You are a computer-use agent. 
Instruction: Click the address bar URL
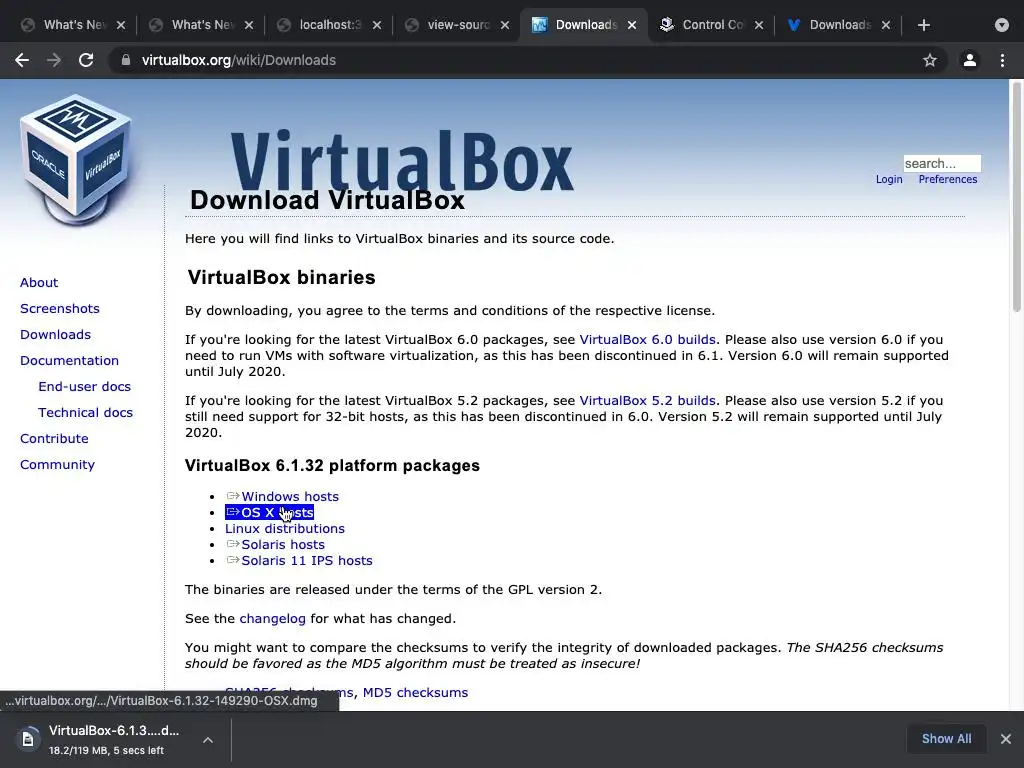pos(239,60)
